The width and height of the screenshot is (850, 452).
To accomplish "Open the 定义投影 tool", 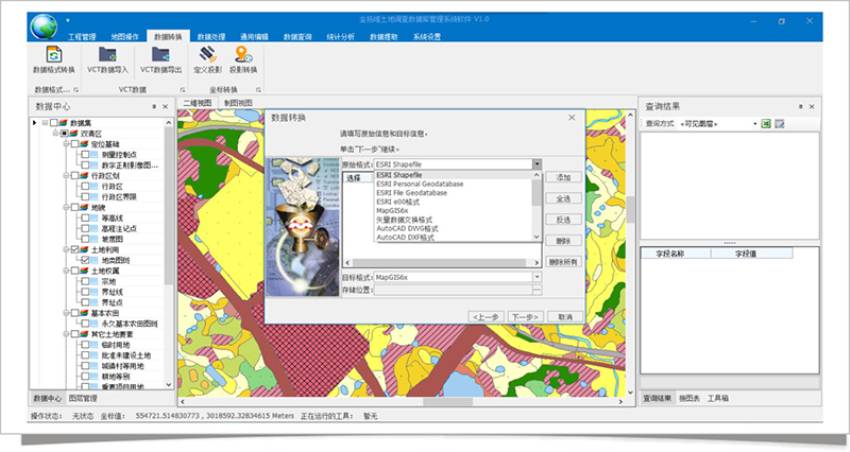I will pos(207,56).
